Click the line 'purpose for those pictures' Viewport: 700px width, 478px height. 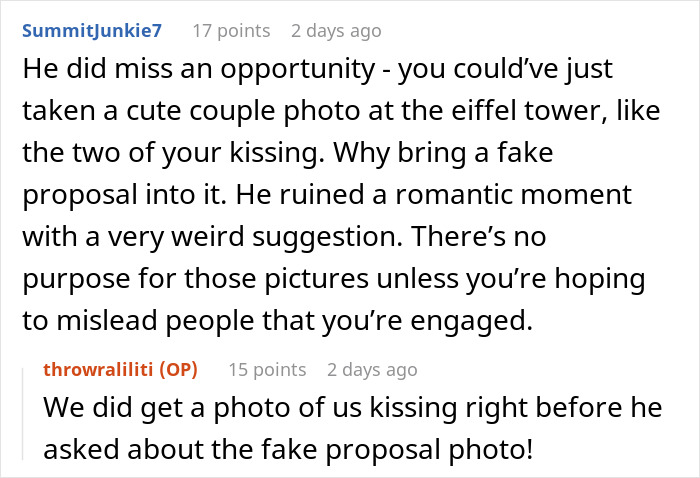tap(333, 280)
